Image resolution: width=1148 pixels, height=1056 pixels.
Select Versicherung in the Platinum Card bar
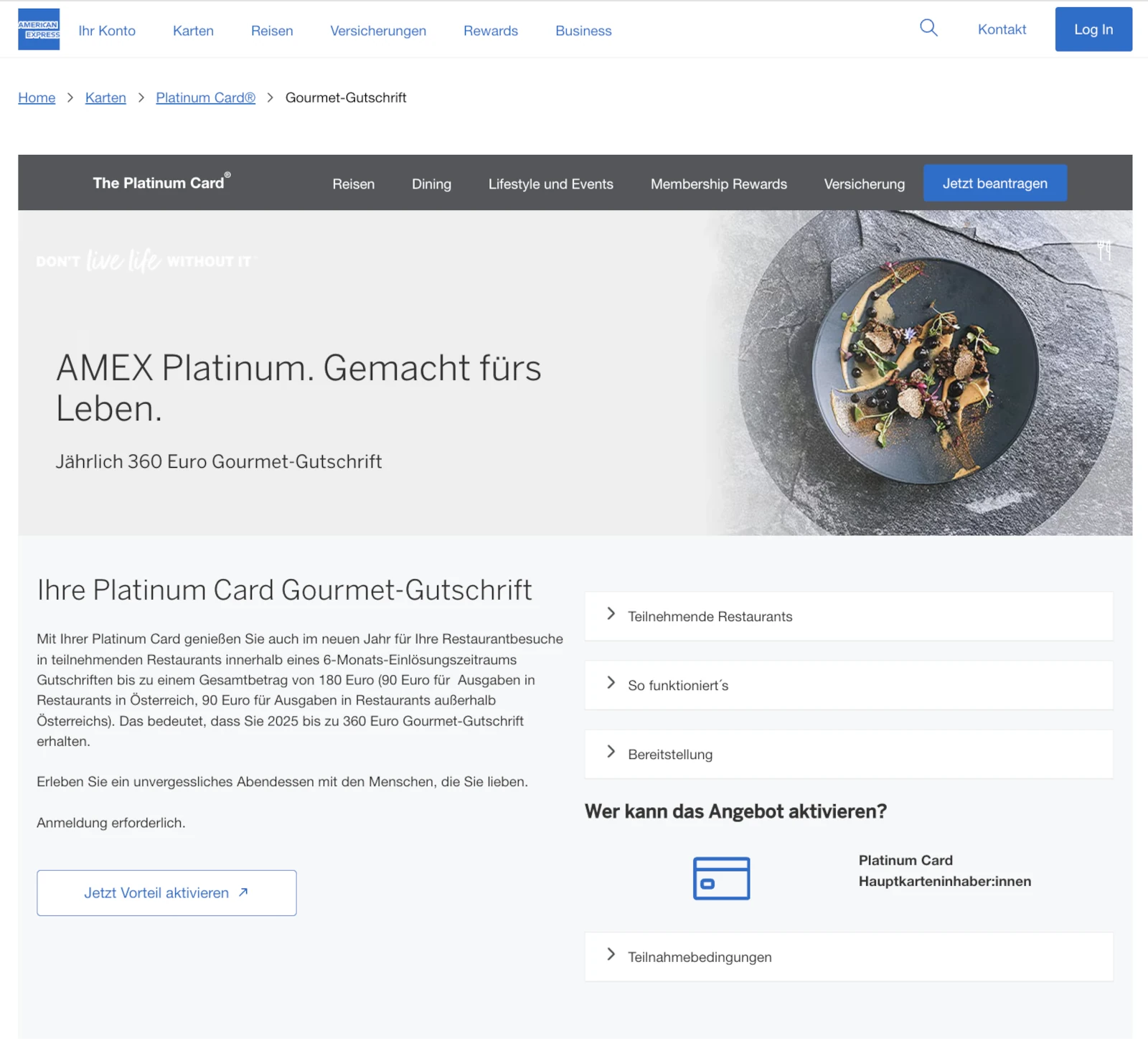coord(865,184)
